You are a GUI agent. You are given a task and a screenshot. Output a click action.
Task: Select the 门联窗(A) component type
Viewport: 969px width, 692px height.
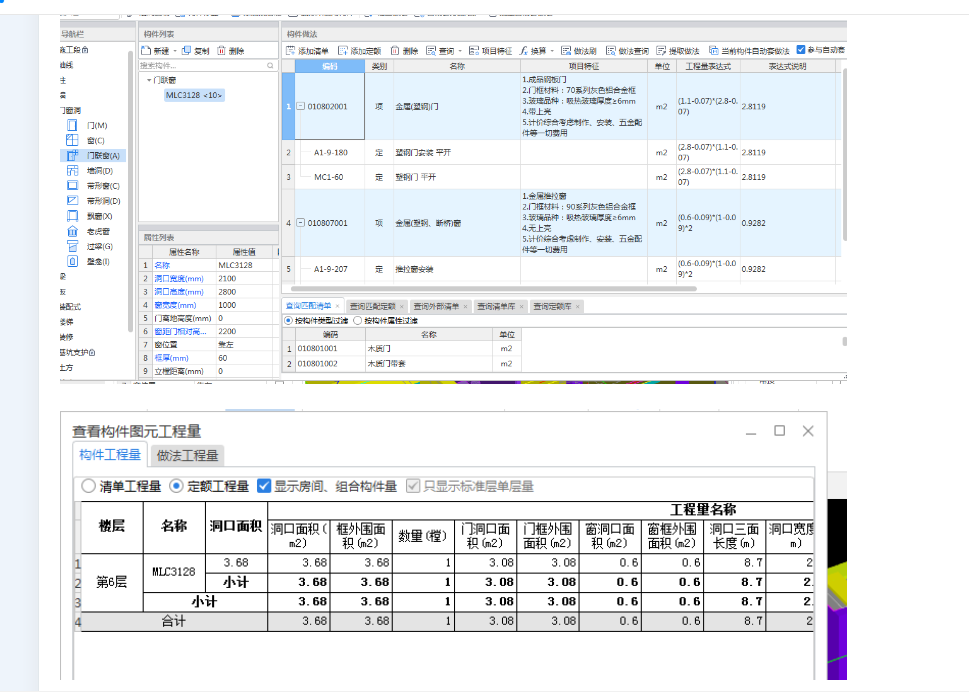tap(93, 156)
